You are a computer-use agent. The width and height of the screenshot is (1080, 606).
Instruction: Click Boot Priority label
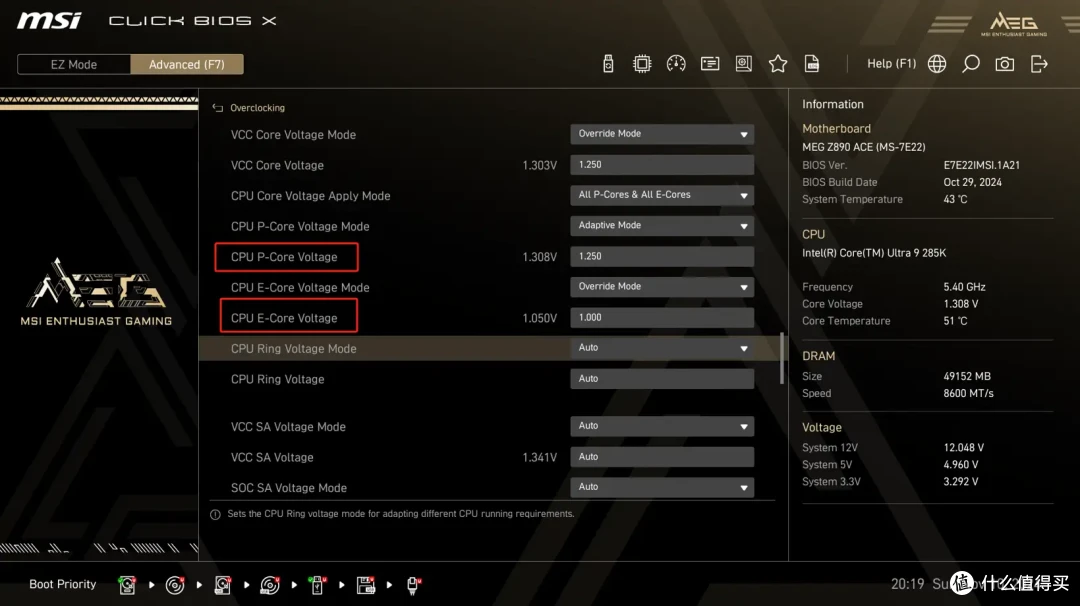[x=63, y=585]
